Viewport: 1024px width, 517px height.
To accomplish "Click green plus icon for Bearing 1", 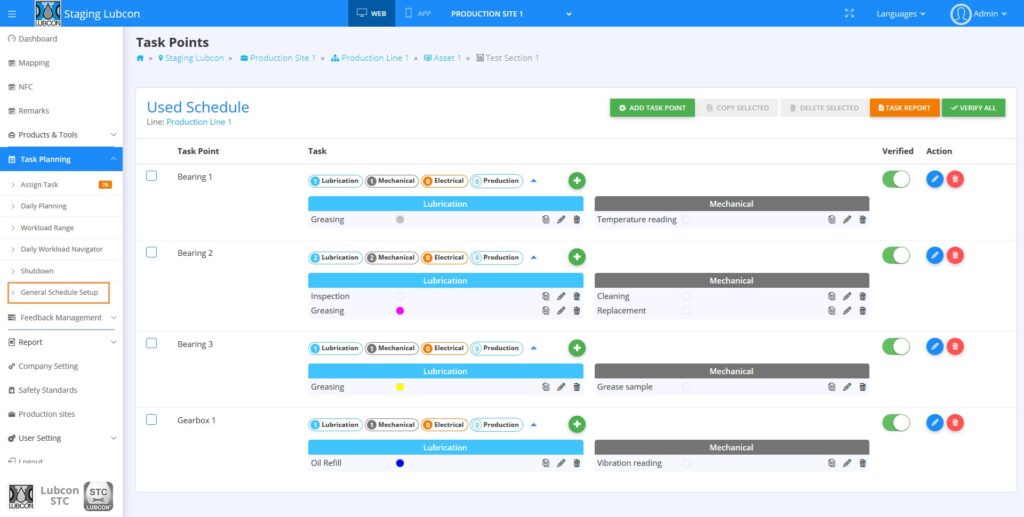I will pos(577,180).
